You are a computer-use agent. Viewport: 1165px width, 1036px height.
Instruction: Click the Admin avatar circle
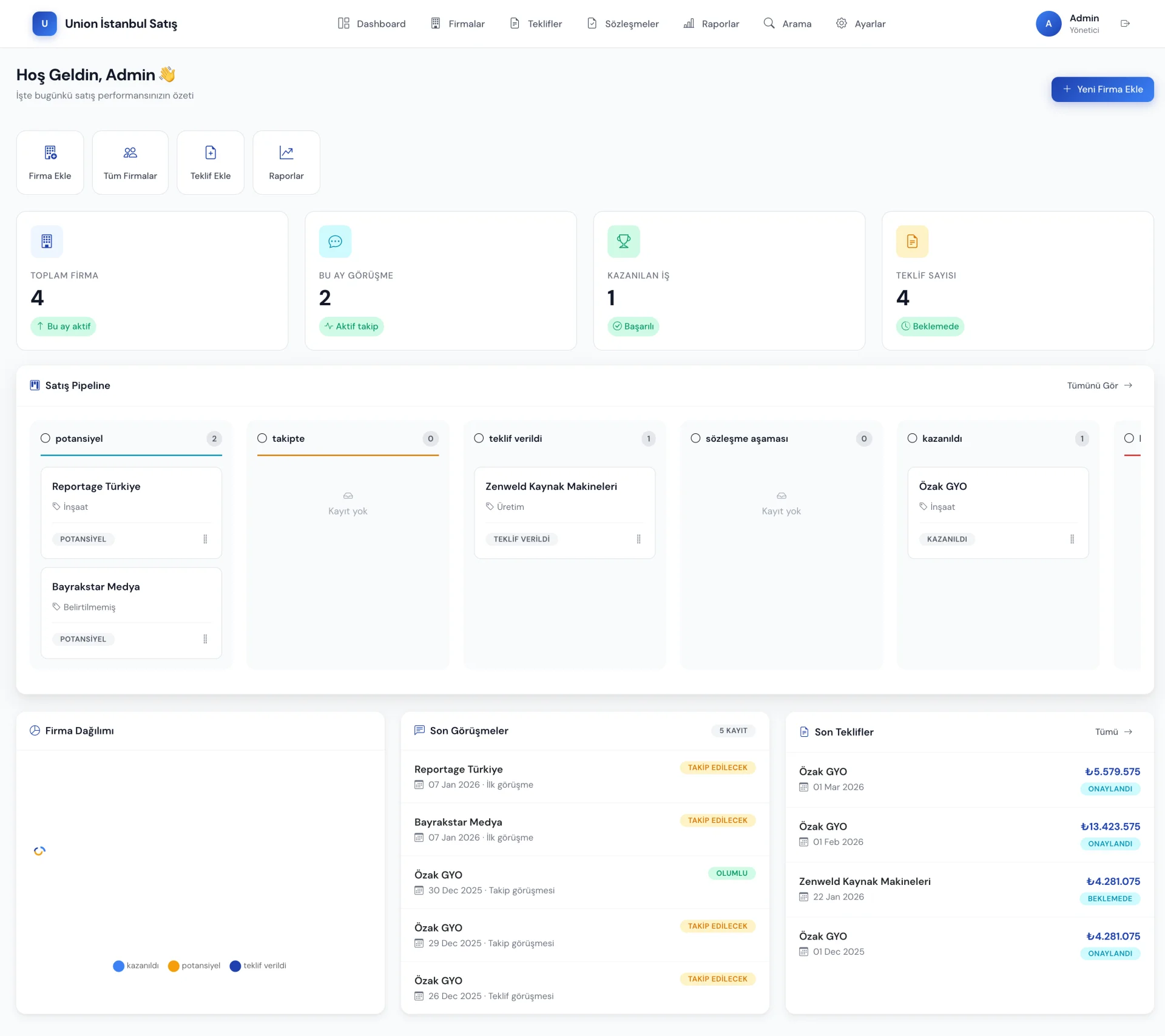pyautogui.click(x=1048, y=24)
